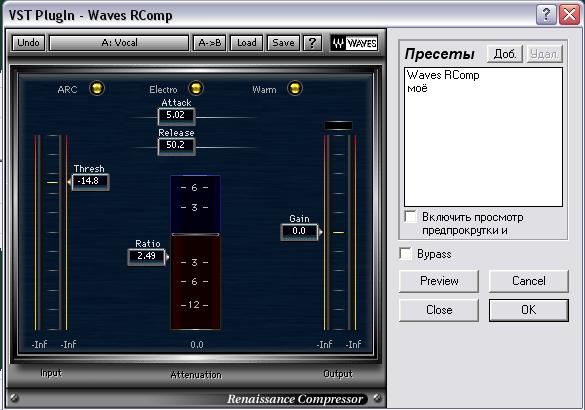Click the Load button
Viewport: 585px width, 410px height.
tap(246, 43)
